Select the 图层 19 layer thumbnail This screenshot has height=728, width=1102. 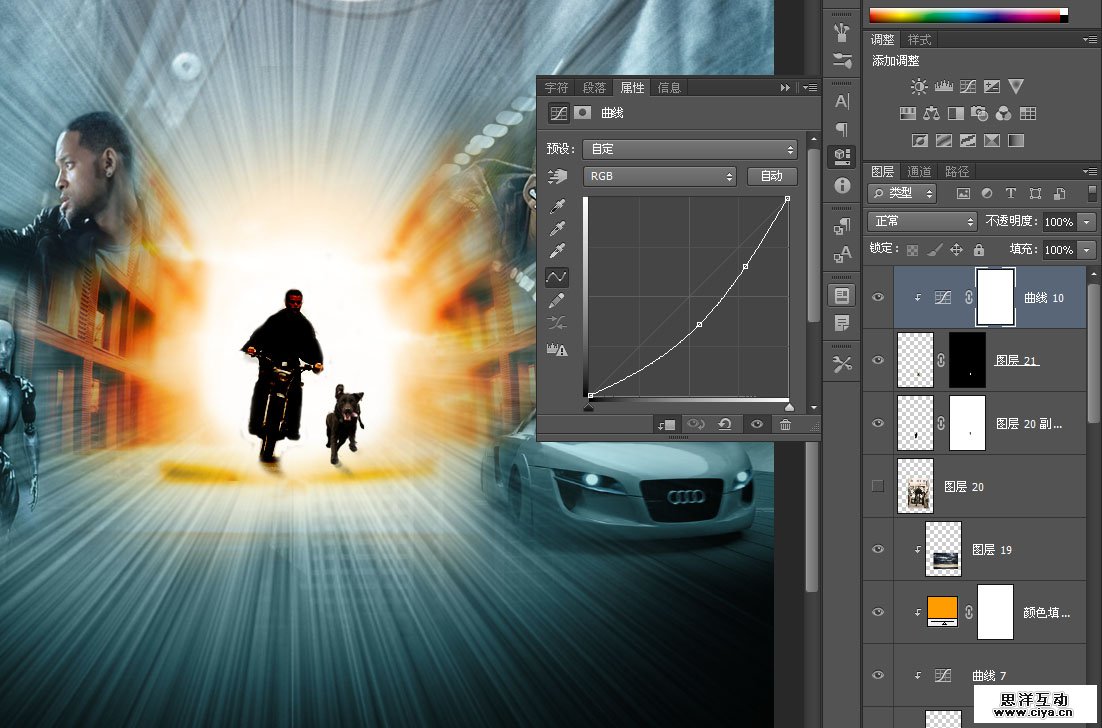click(943, 549)
